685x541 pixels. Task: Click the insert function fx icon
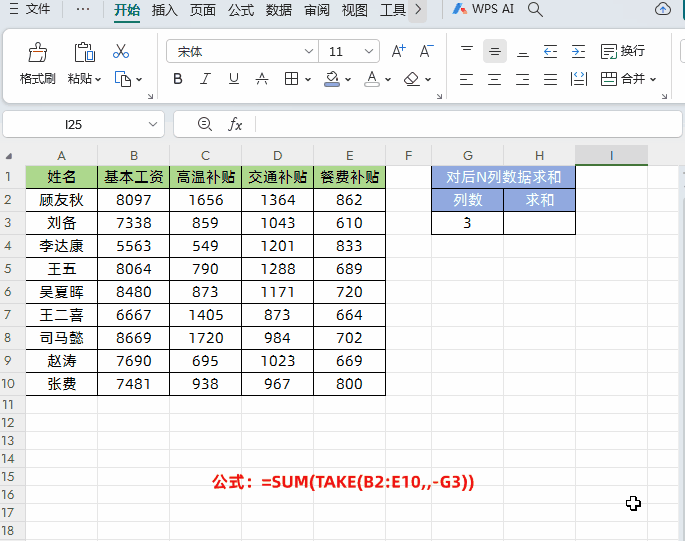click(235, 125)
